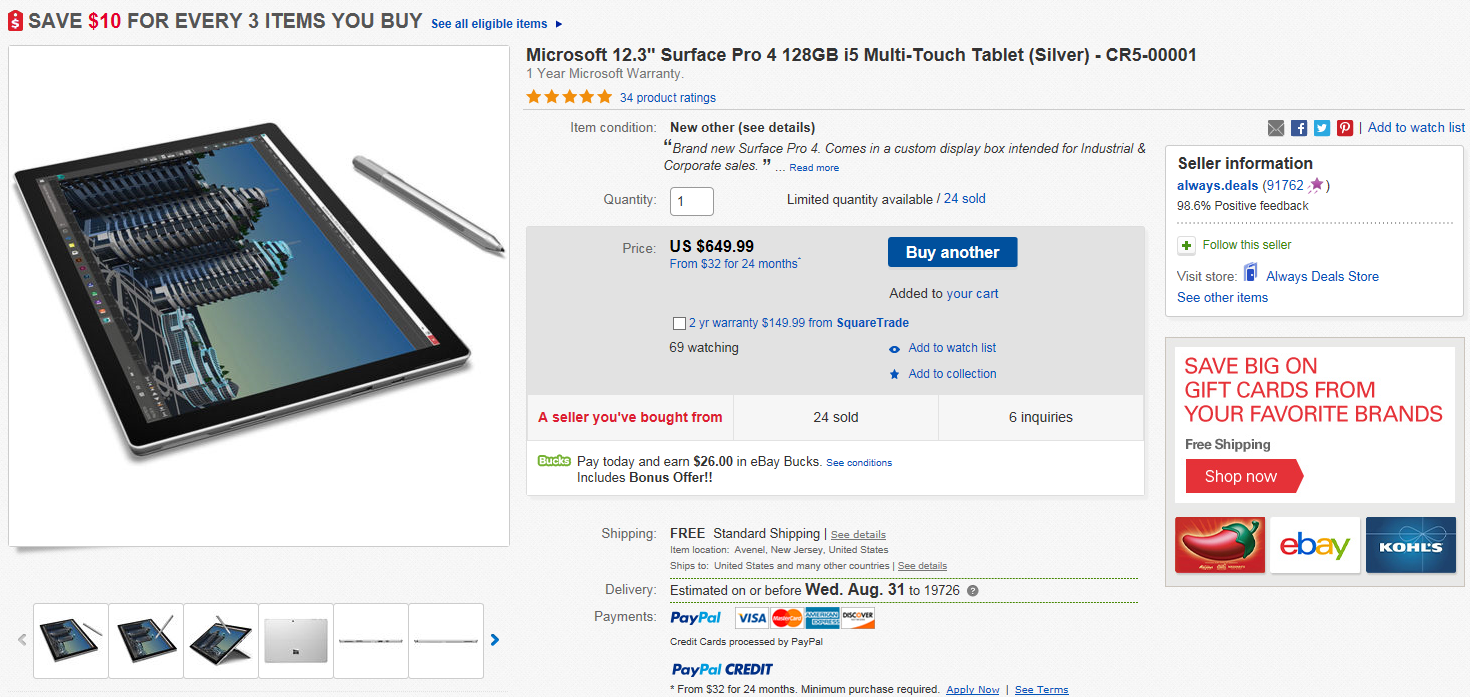Viewport: 1470px width, 697px height.
Task: Pin this item on Pinterest
Action: pos(1345,128)
